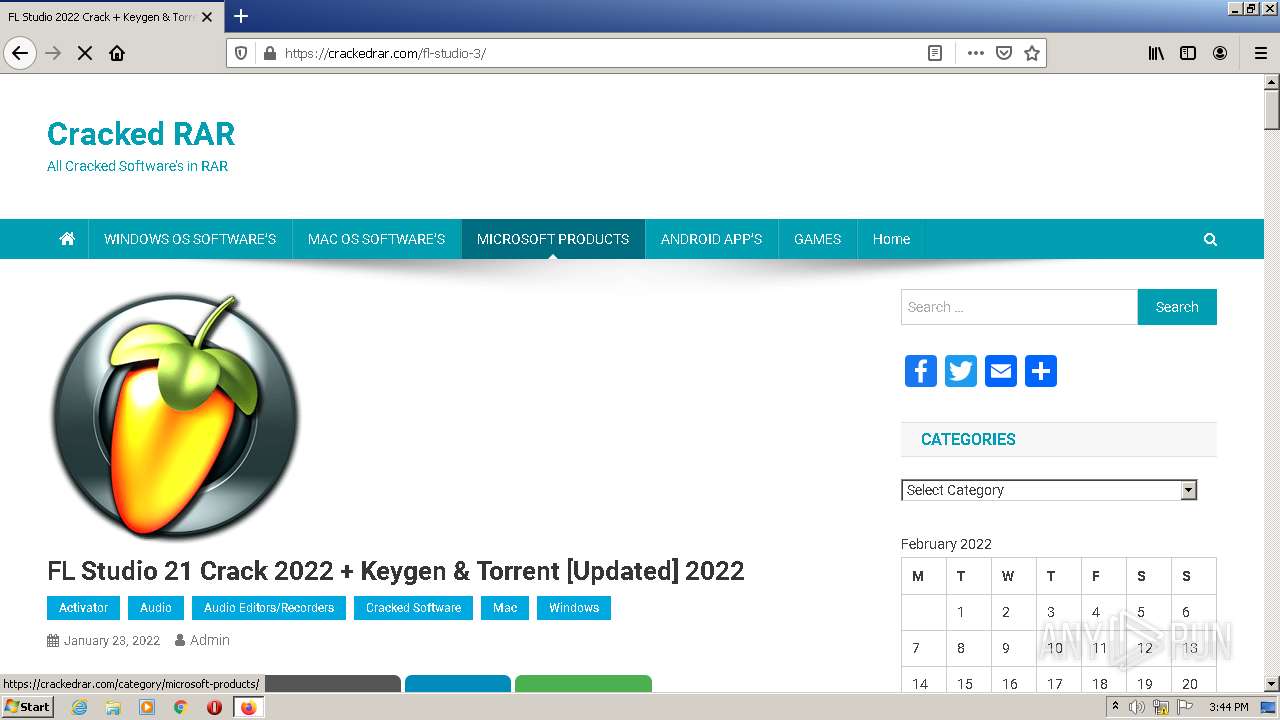Open Opera red taskbar icon
This screenshot has width=1280, height=720.
pyautogui.click(x=214, y=707)
